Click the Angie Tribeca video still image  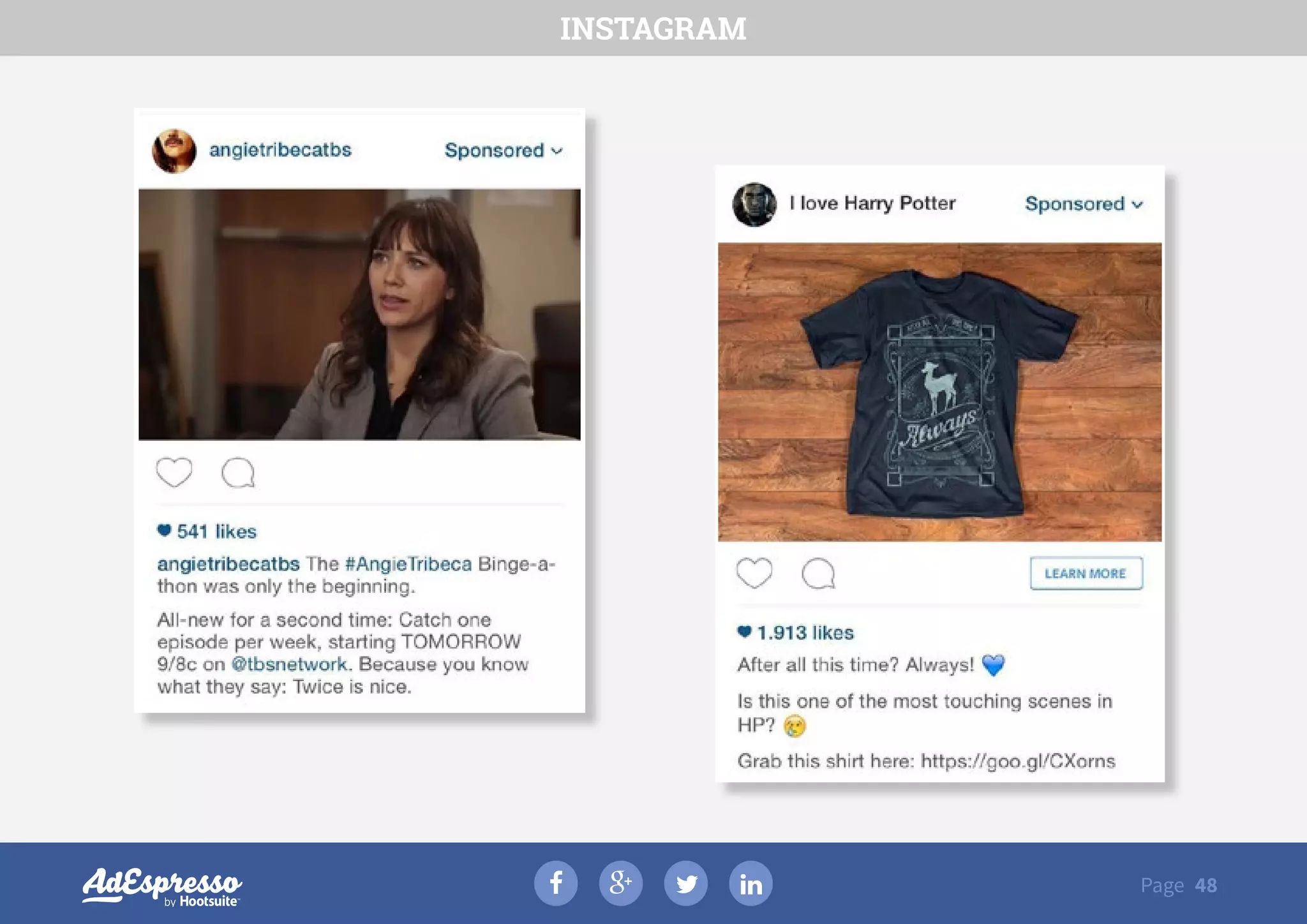(x=359, y=314)
